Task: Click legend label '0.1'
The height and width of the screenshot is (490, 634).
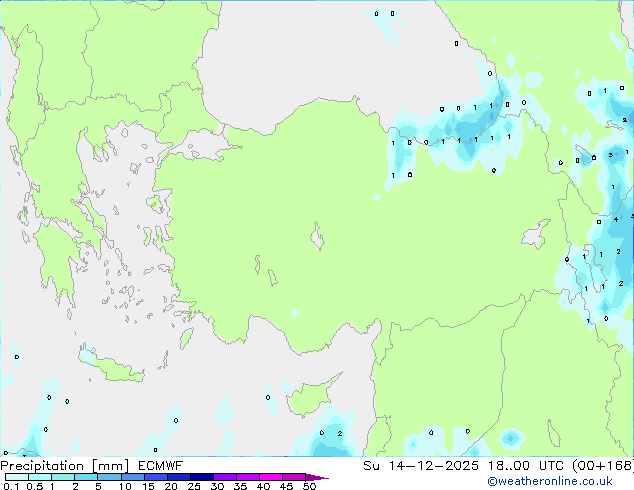Action: pos(11,486)
